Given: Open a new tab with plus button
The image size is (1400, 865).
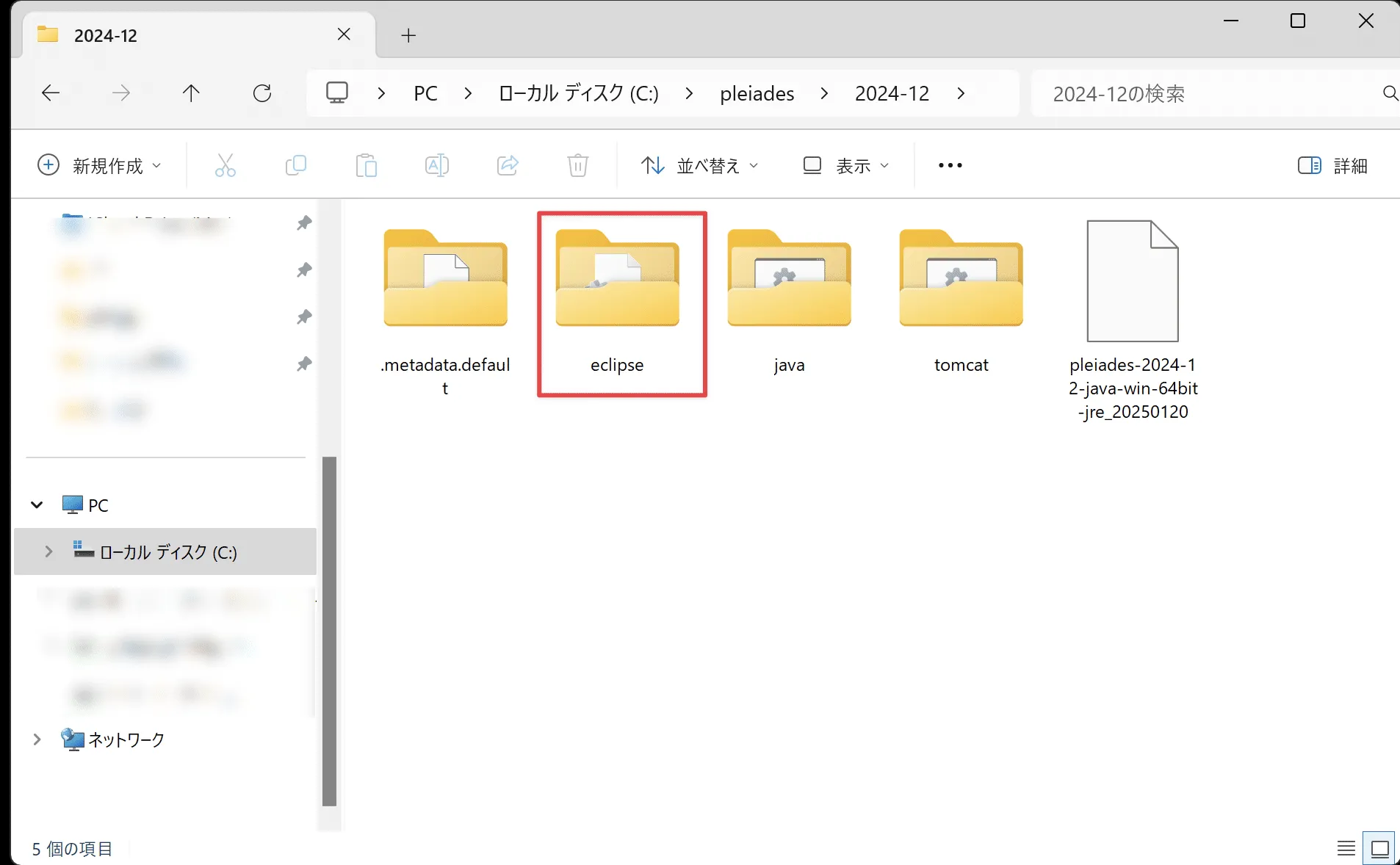Looking at the screenshot, I should point(408,35).
